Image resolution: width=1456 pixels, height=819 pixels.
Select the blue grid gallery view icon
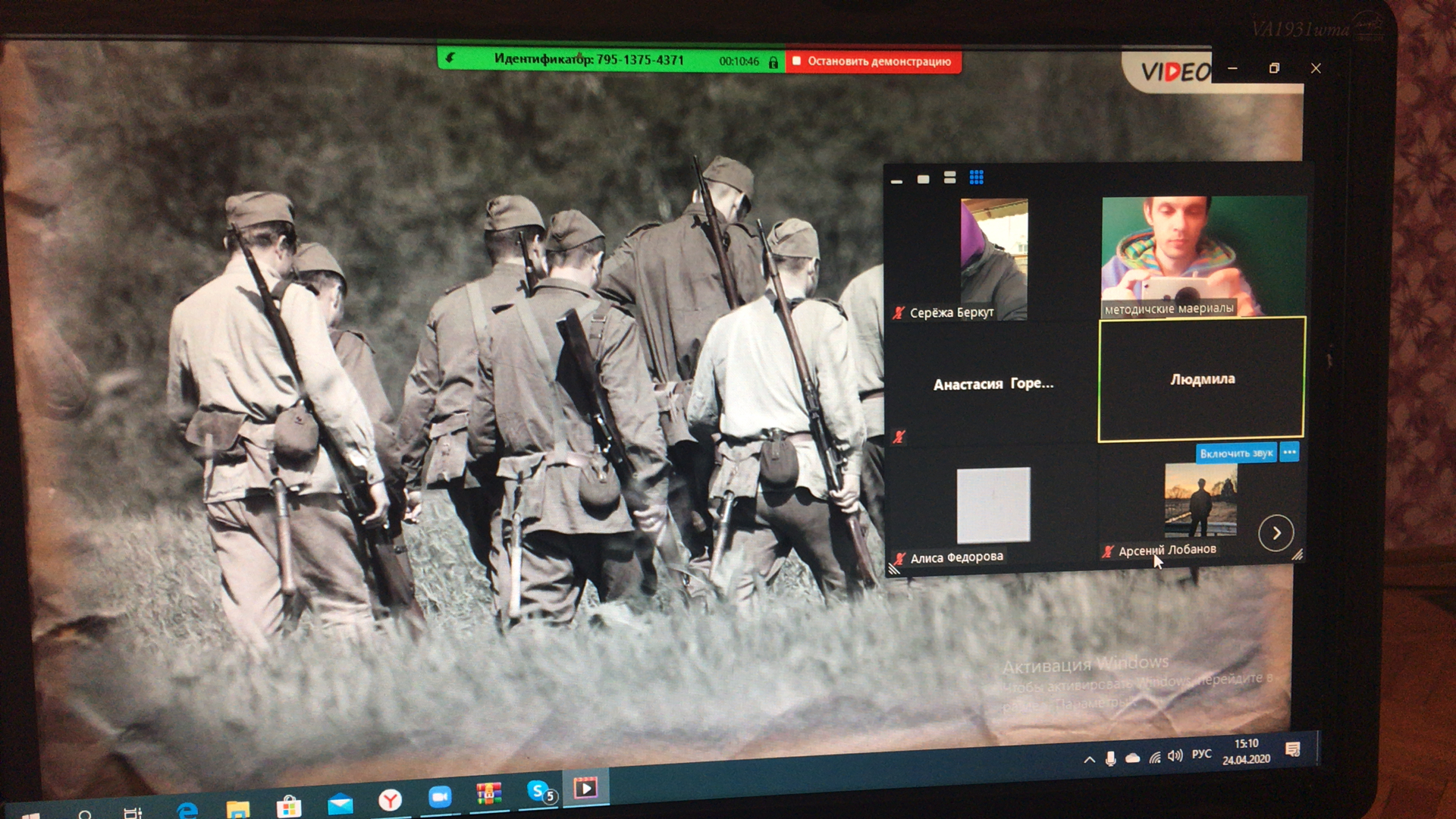[x=977, y=177]
